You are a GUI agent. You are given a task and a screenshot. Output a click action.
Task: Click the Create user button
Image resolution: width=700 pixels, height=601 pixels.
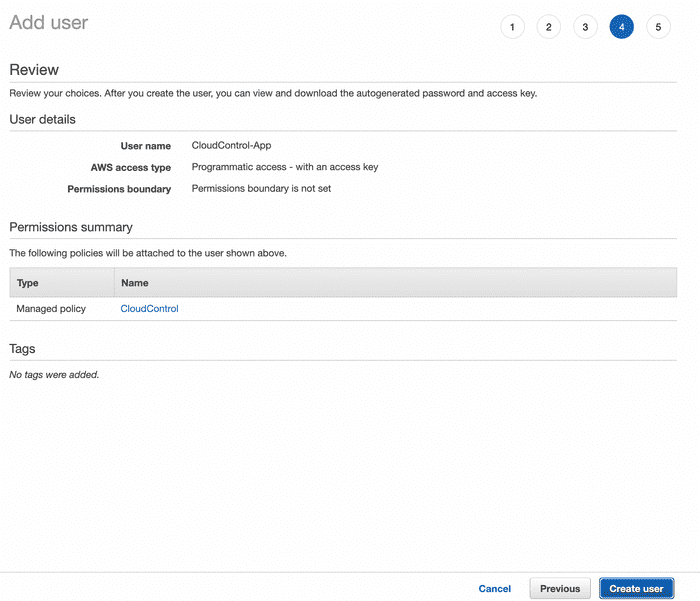coord(636,588)
